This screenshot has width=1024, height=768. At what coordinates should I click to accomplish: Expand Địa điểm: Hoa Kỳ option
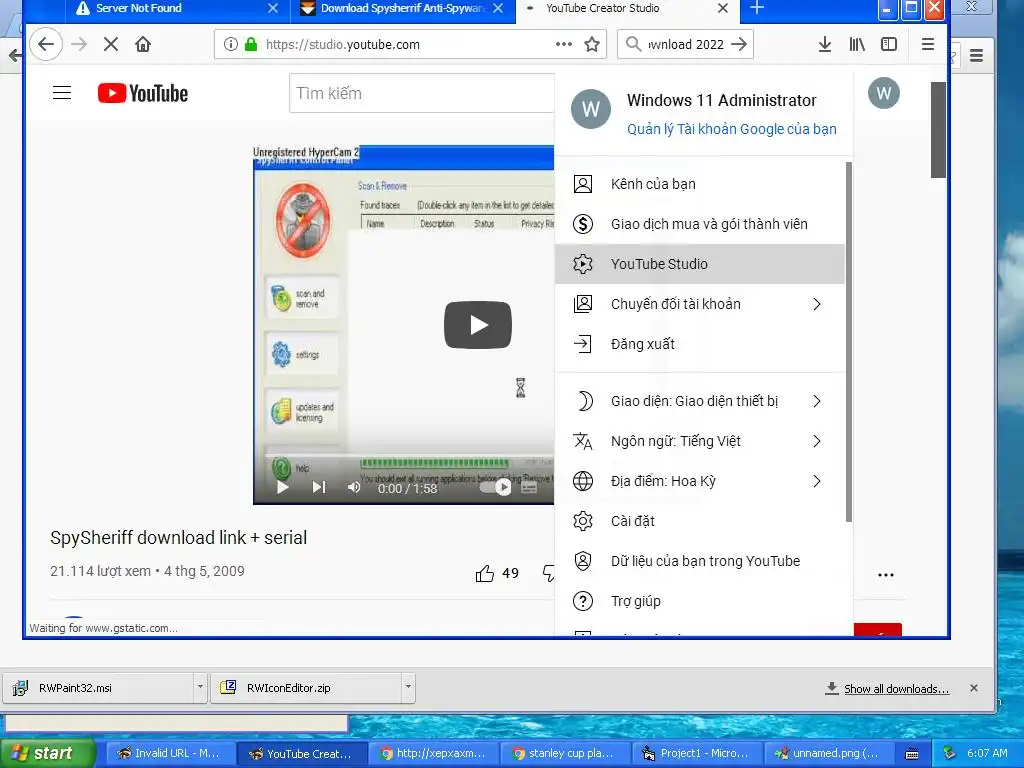pos(699,481)
